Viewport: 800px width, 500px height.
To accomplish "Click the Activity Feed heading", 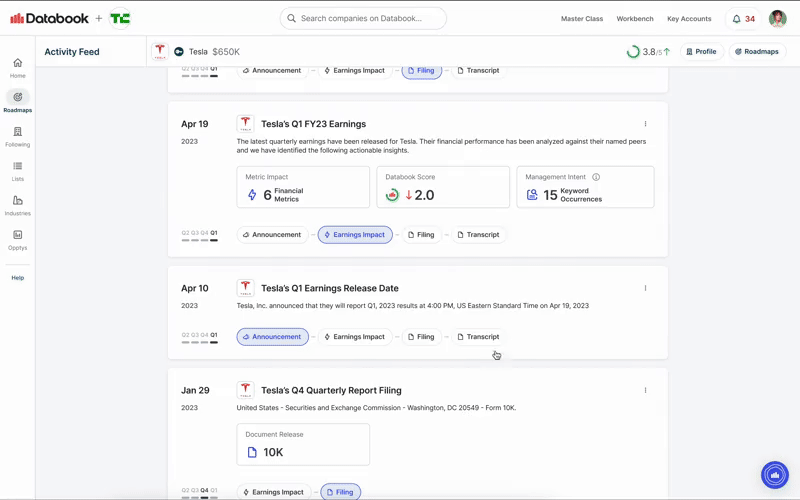I will tap(72, 52).
